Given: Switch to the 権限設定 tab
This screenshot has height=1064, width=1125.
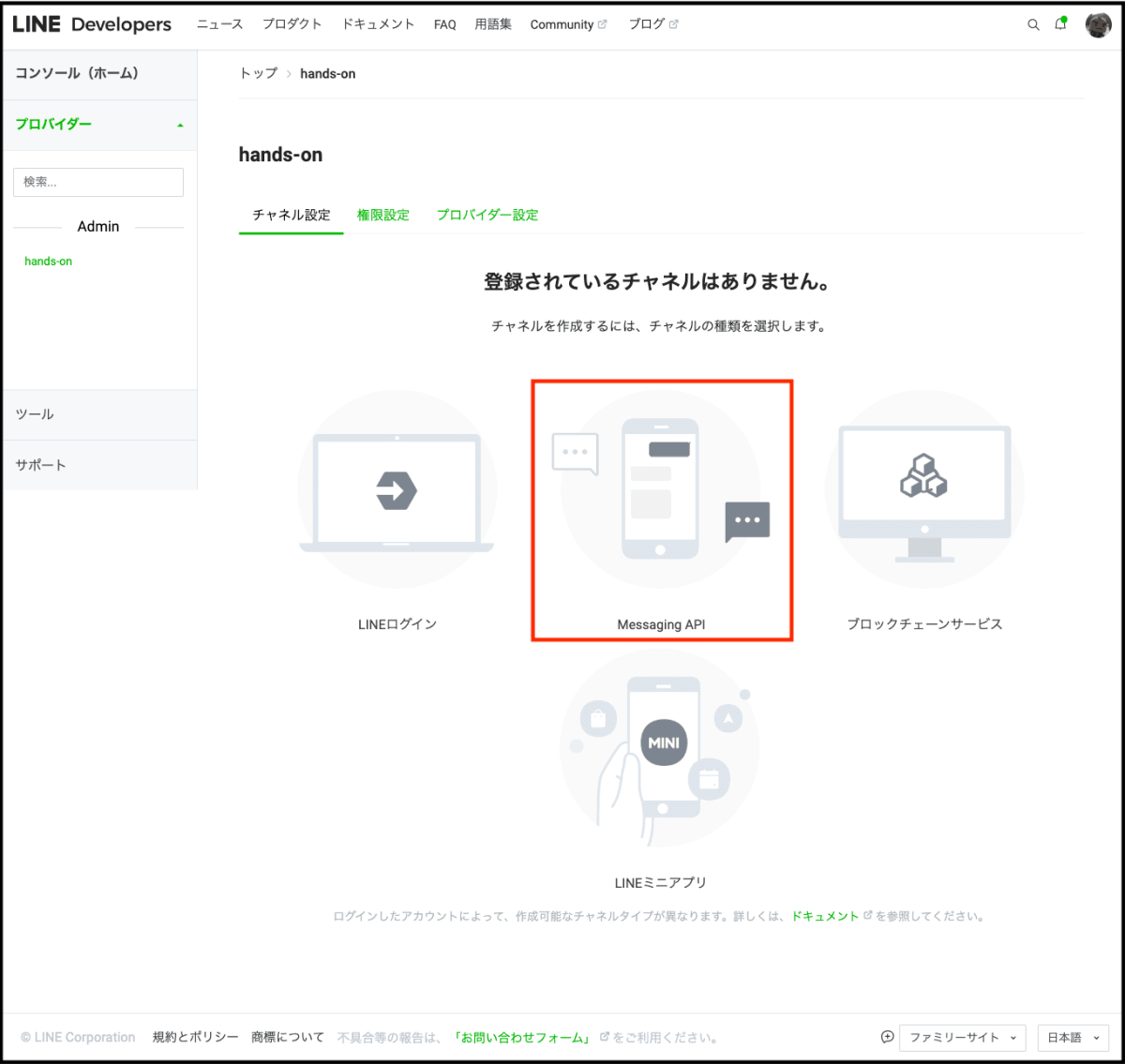Looking at the screenshot, I should click(x=383, y=215).
